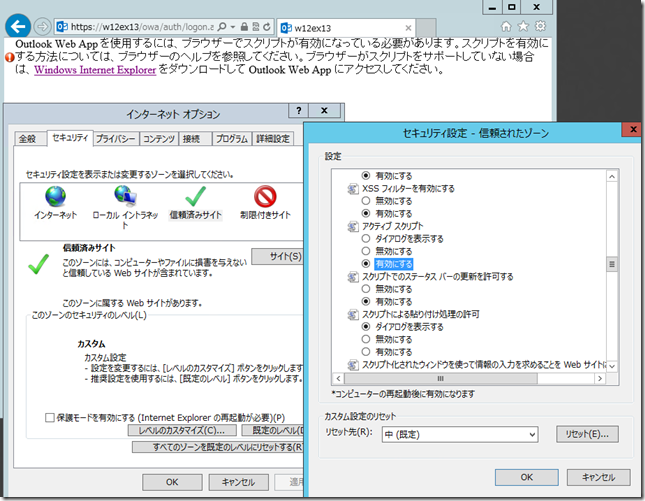Choose 無効にする for Active scripting
Viewport: 645px width, 501px height.
pos(366,251)
